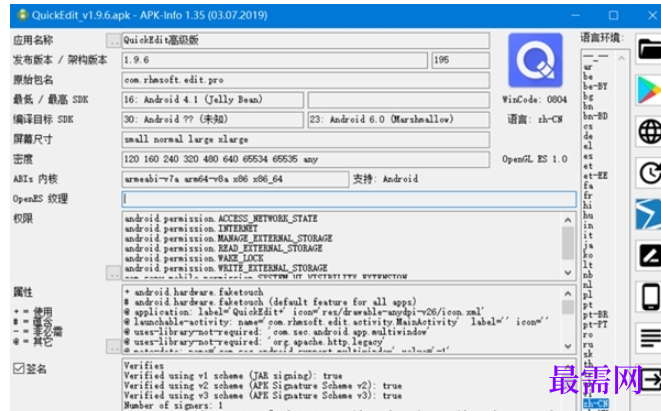Open the Google Play Store icon
This screenshot has height=411, width=661.
click(649, 90)
